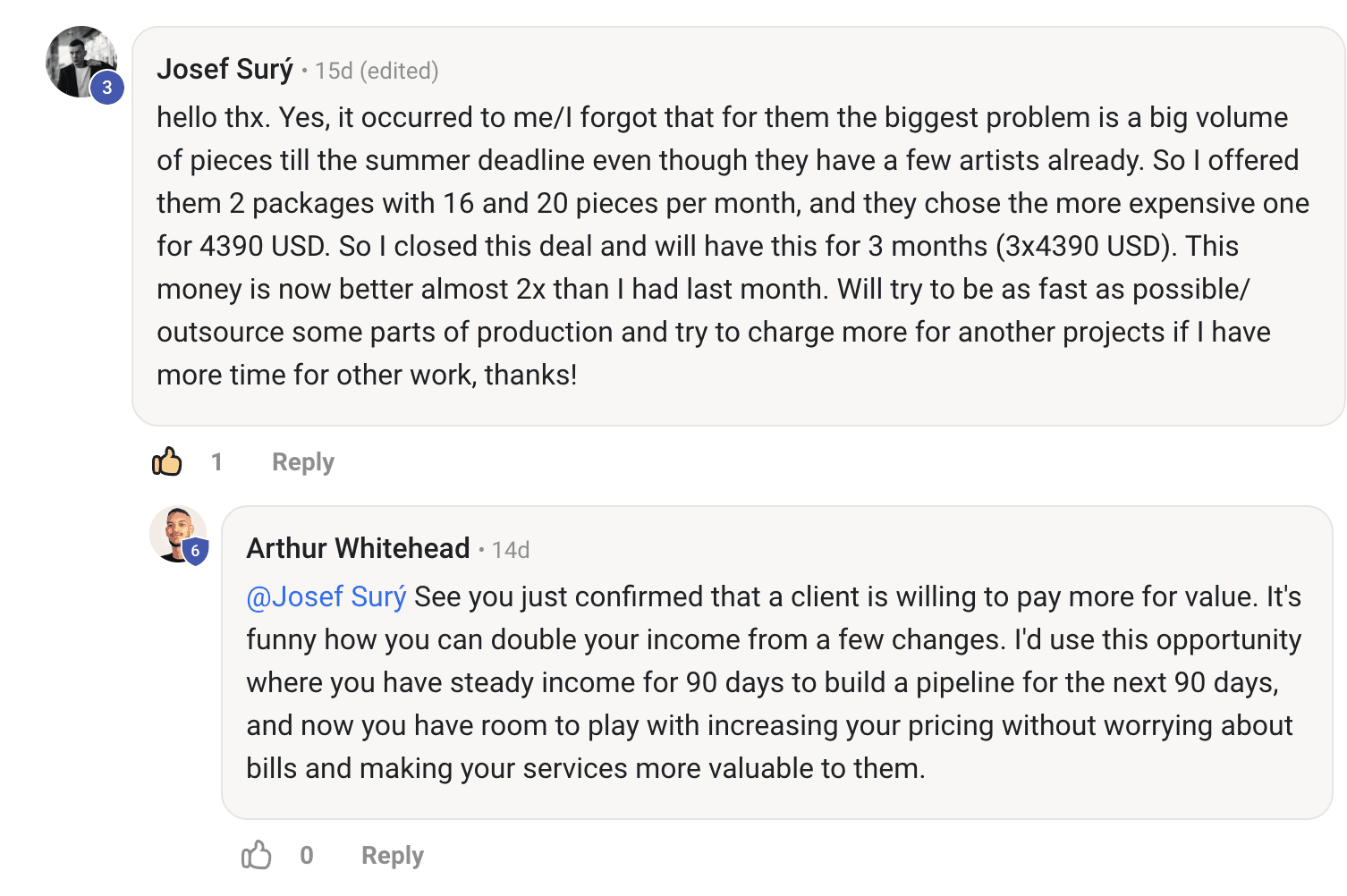Like Josef Surý's comment with thumbs-up
Screen dimensions: 1347x896
(167, 461)
